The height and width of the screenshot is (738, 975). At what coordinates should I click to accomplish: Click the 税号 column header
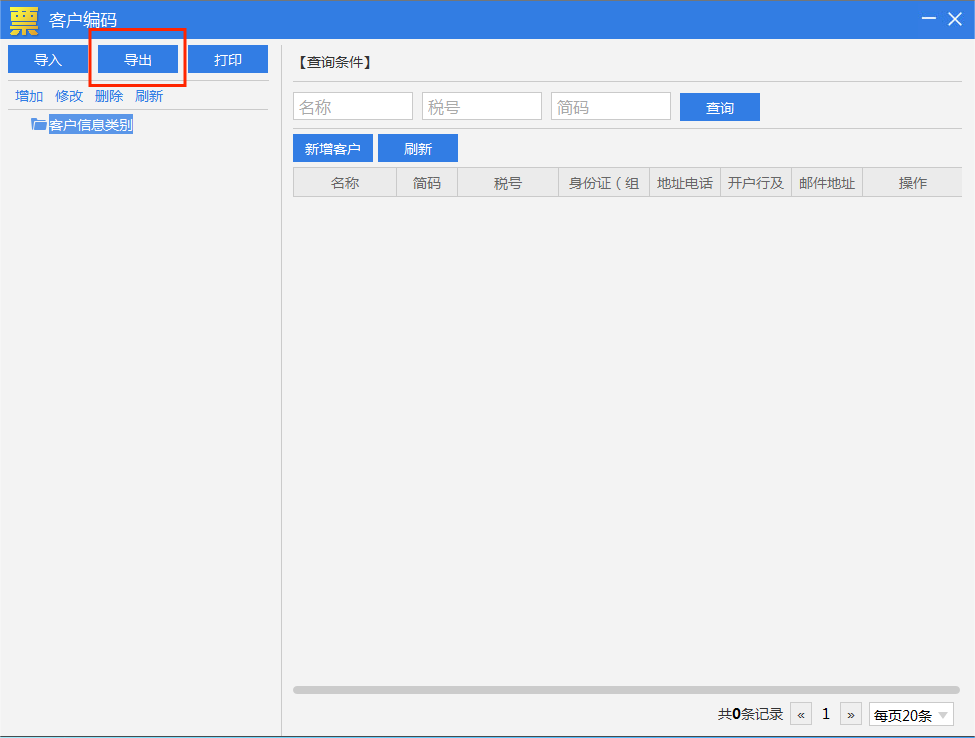tap(508, 182)
